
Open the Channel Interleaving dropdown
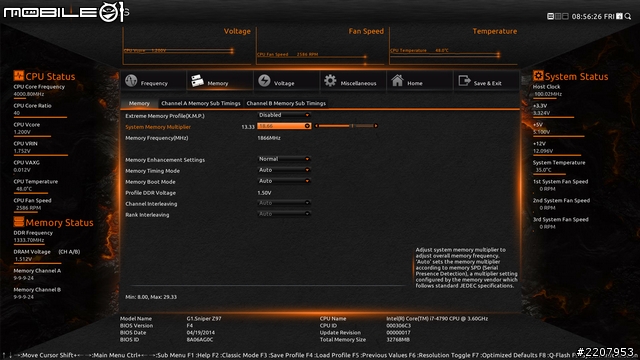(x=284, y=203)
